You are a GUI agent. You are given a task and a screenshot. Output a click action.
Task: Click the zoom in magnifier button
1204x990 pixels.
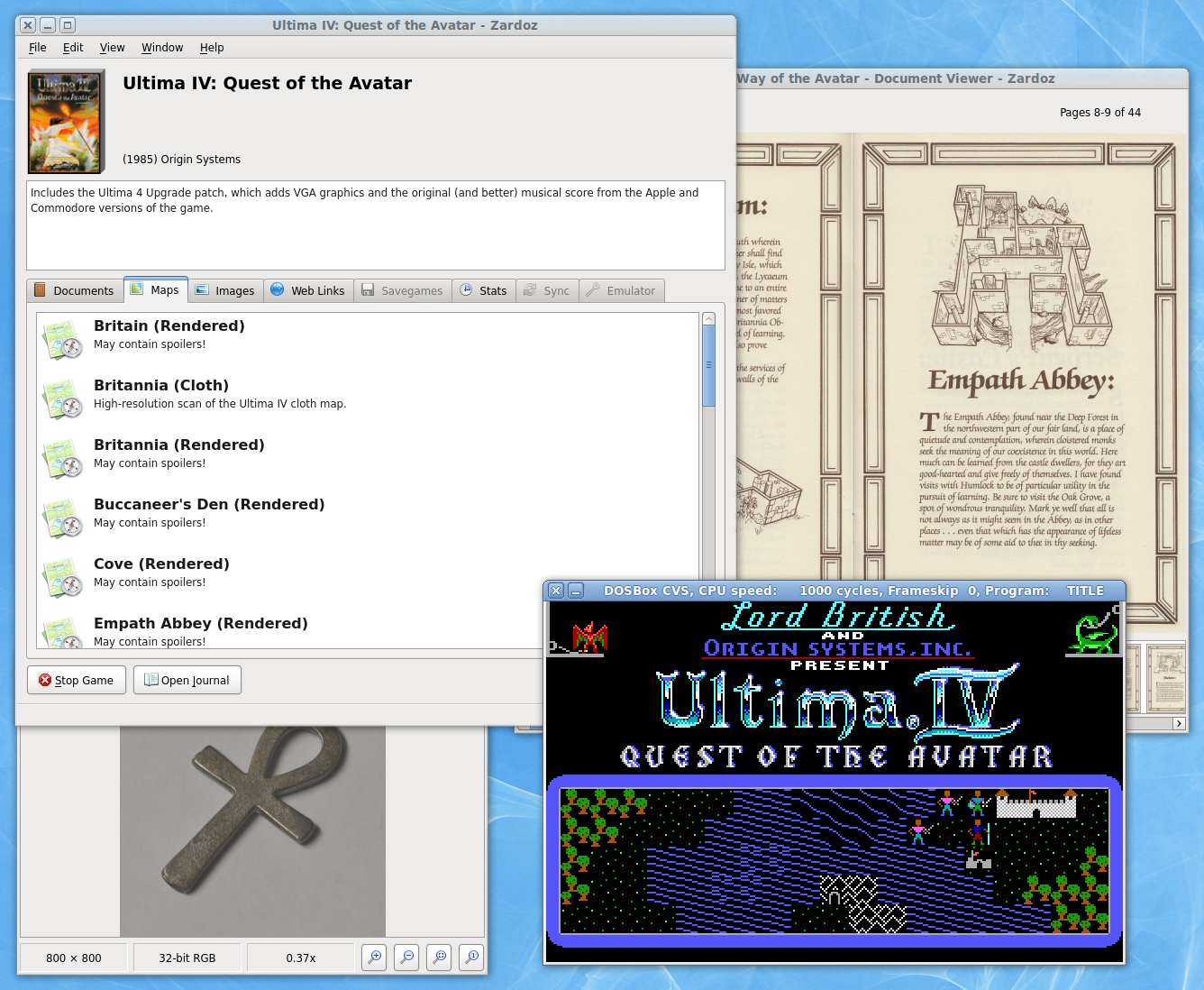click(375, 957)
